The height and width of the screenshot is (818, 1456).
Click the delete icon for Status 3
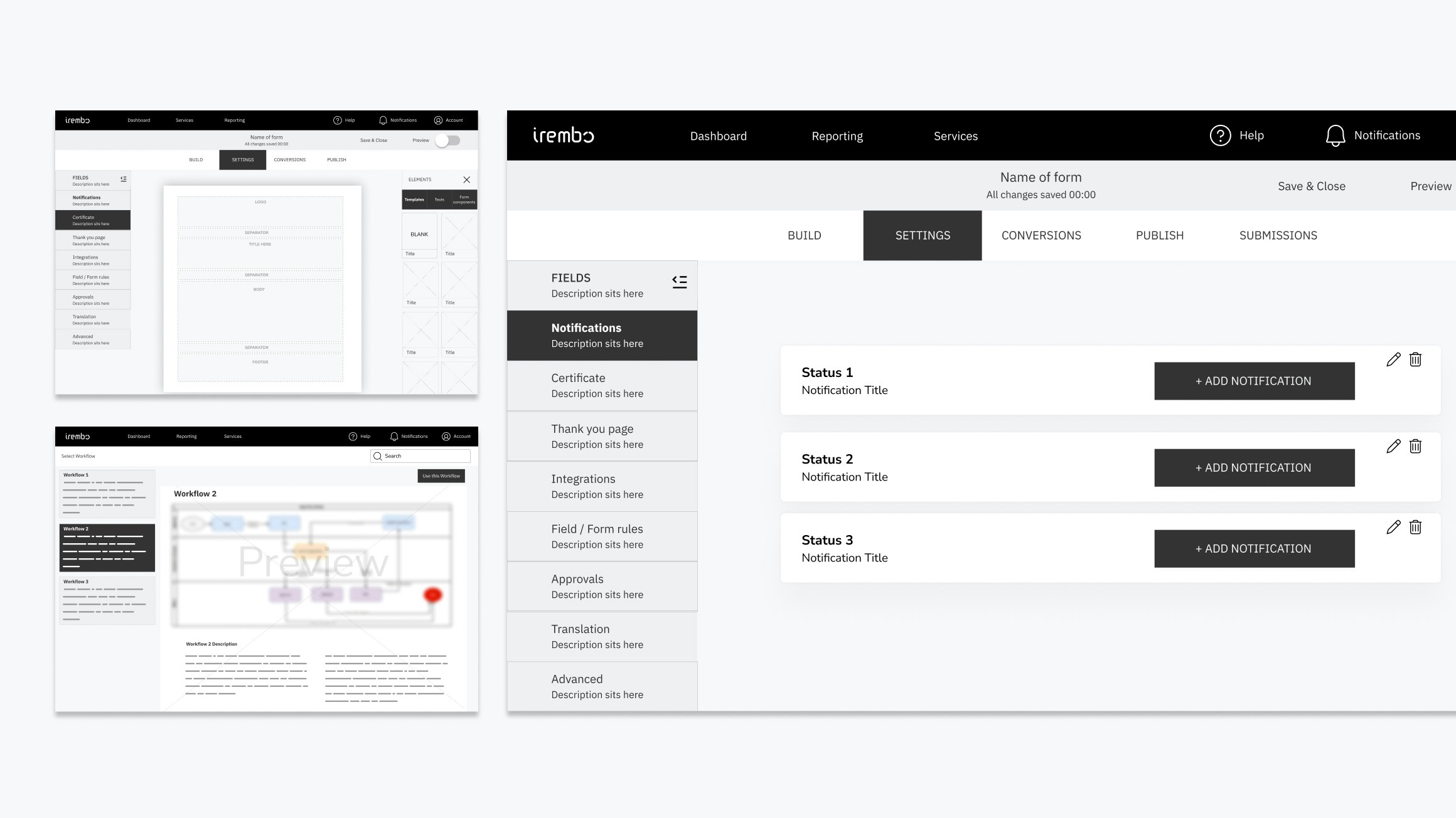(1415, 527)
